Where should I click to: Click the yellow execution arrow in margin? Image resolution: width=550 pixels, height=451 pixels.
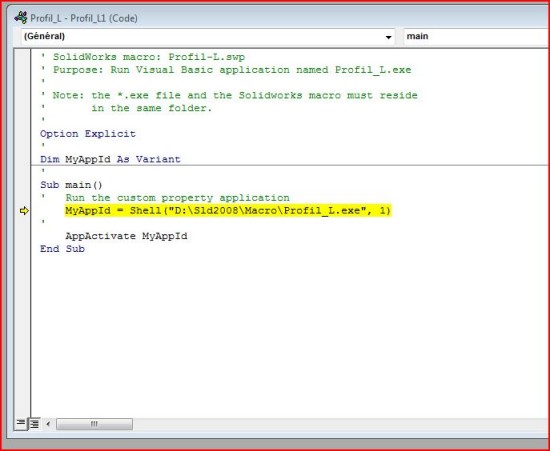click(x=24, y=211)
